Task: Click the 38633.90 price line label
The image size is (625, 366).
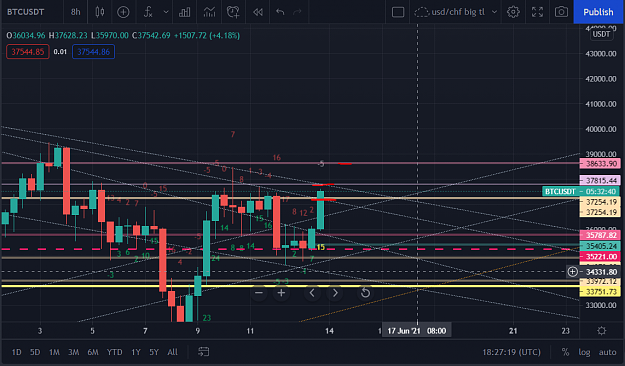Action: [x=600, y=163]
